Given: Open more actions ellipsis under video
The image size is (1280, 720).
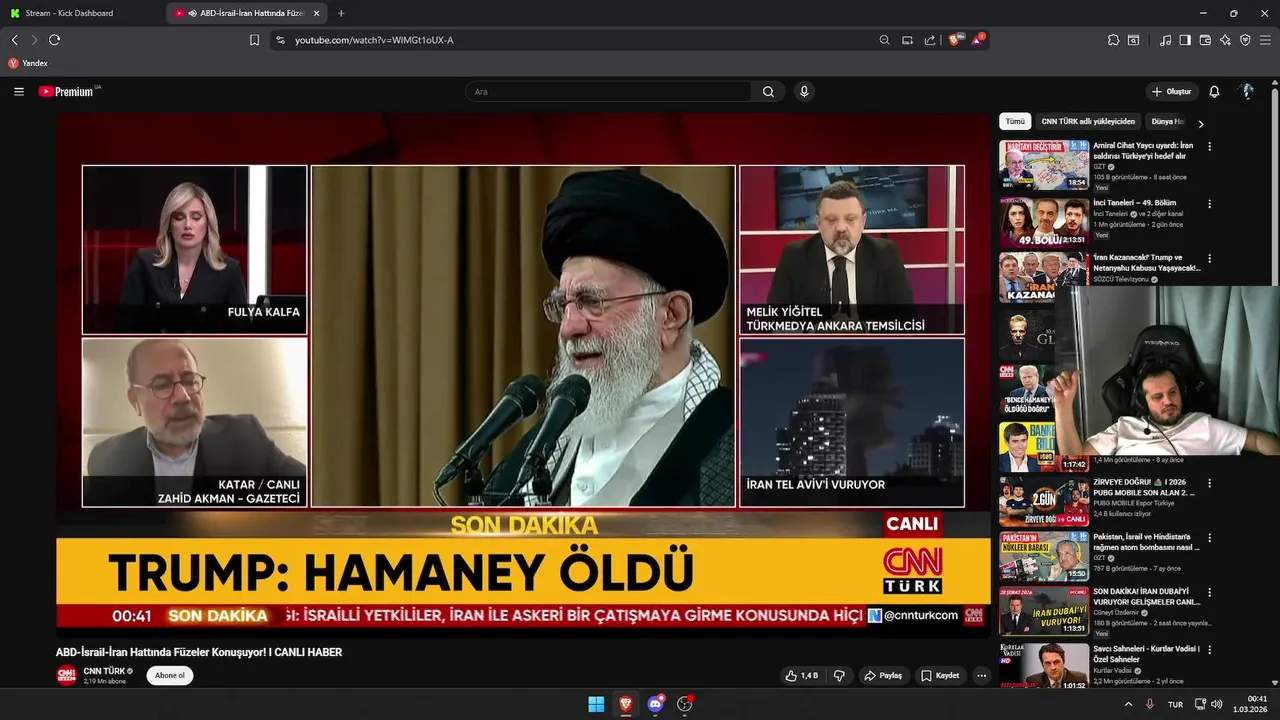Looking at the screenshot, I should coord(981,676).
